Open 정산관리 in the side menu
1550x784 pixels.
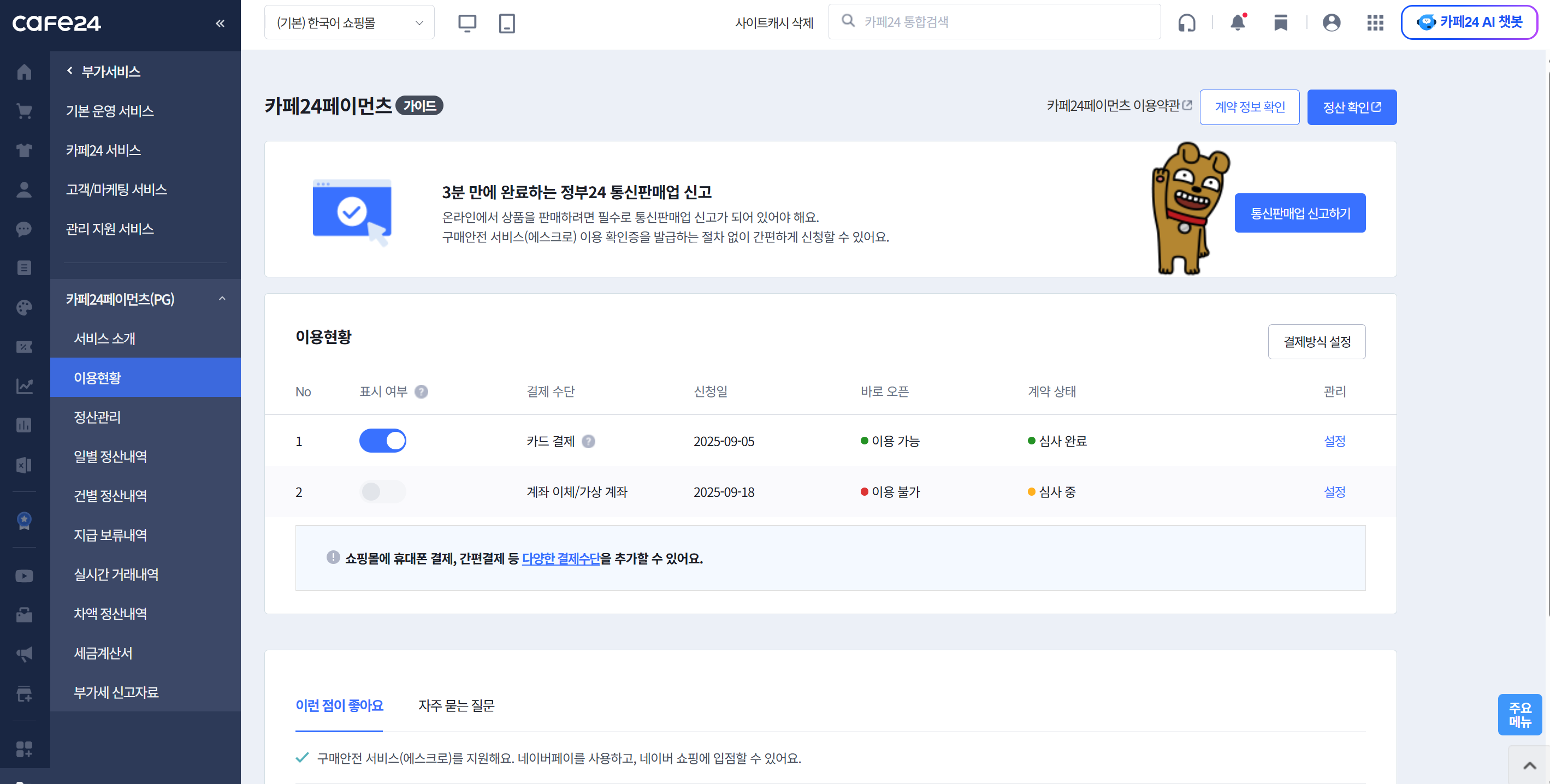pos(97,417)
